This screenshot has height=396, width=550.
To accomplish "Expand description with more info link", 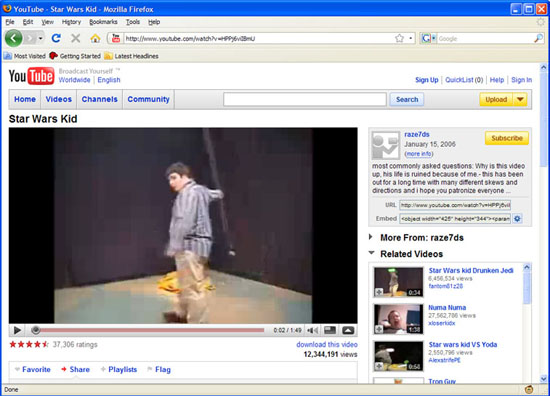I will click(x=418, y=154).
